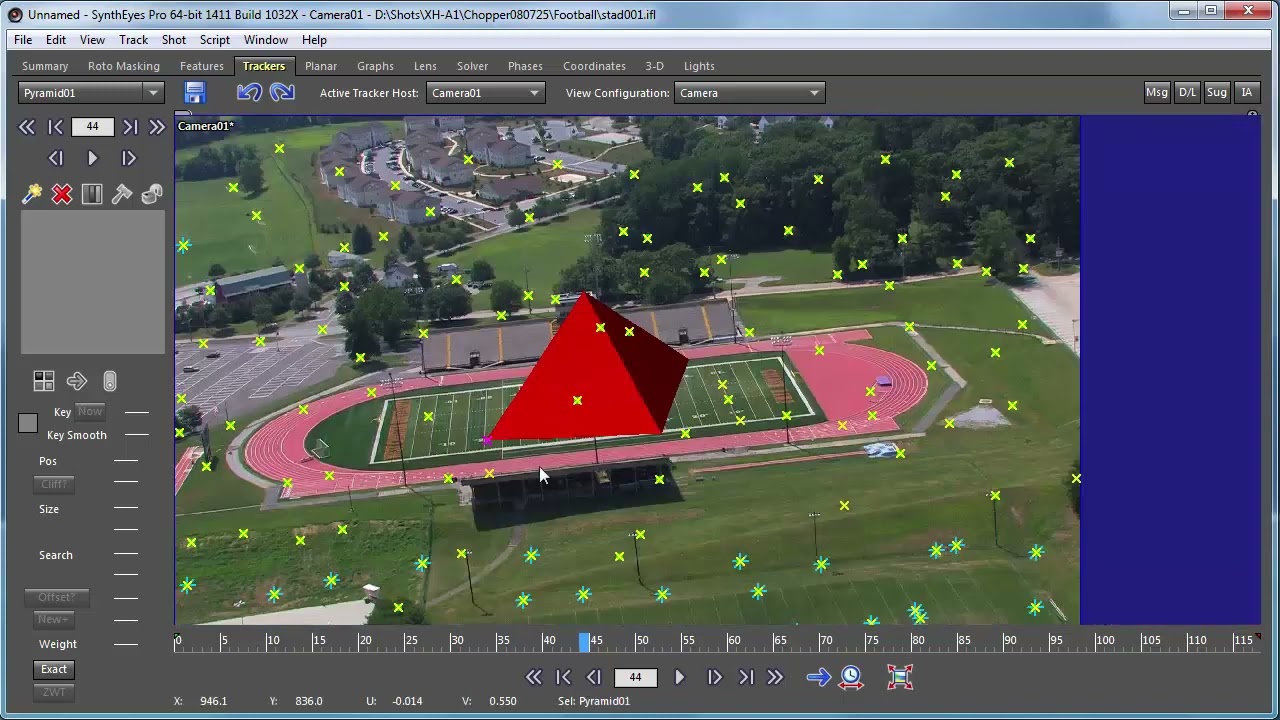1280x720 pixels.
Task: Click the hammer icon in left panel
Action: pyautogui.click(x=122, y=194)
